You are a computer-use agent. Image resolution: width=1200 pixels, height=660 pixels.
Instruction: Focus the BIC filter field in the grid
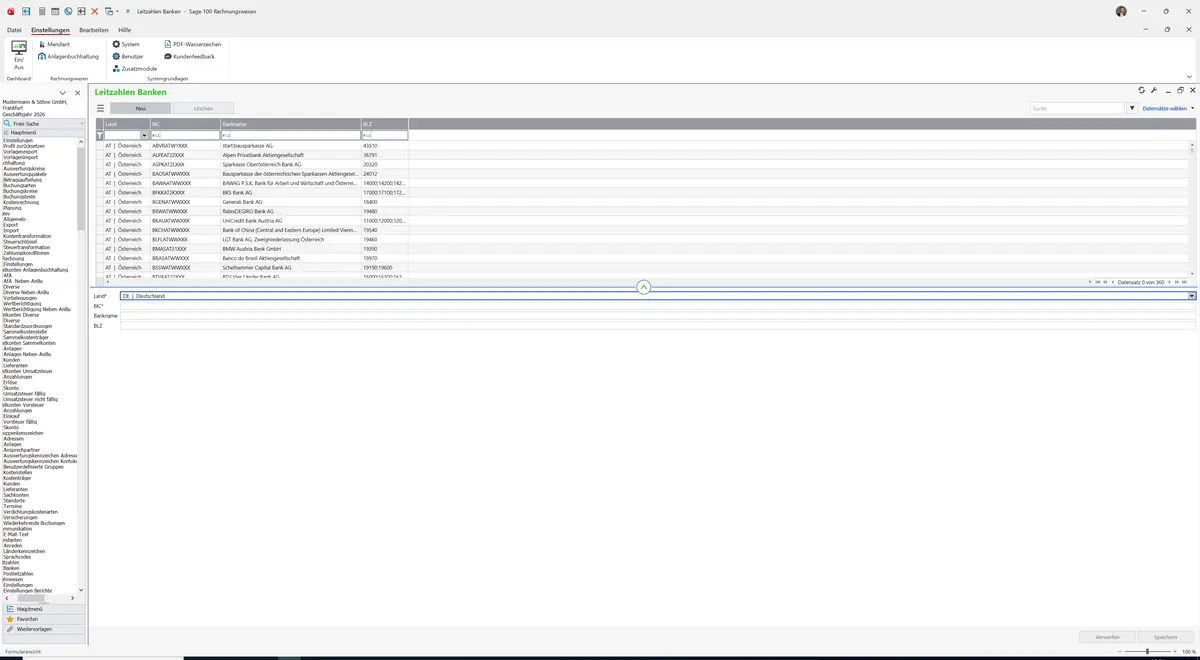pos(185,135)
